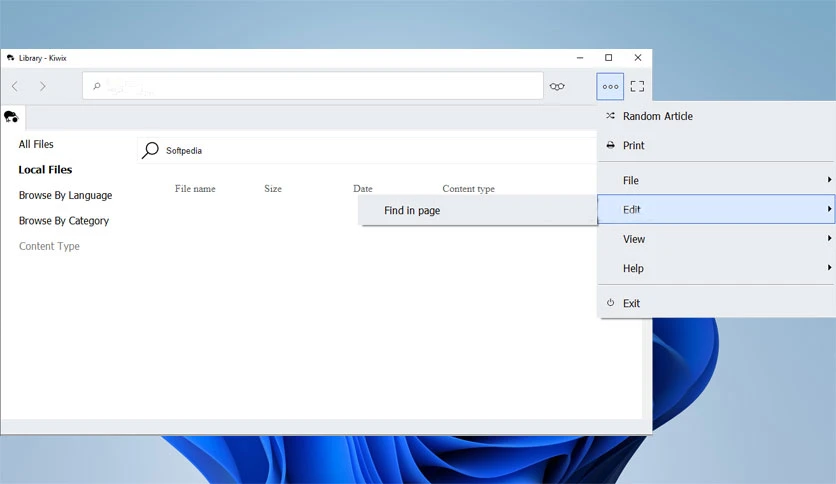Enter fullscreen with the brackets icon
The image size is (836, 484).
click(637, 86)
